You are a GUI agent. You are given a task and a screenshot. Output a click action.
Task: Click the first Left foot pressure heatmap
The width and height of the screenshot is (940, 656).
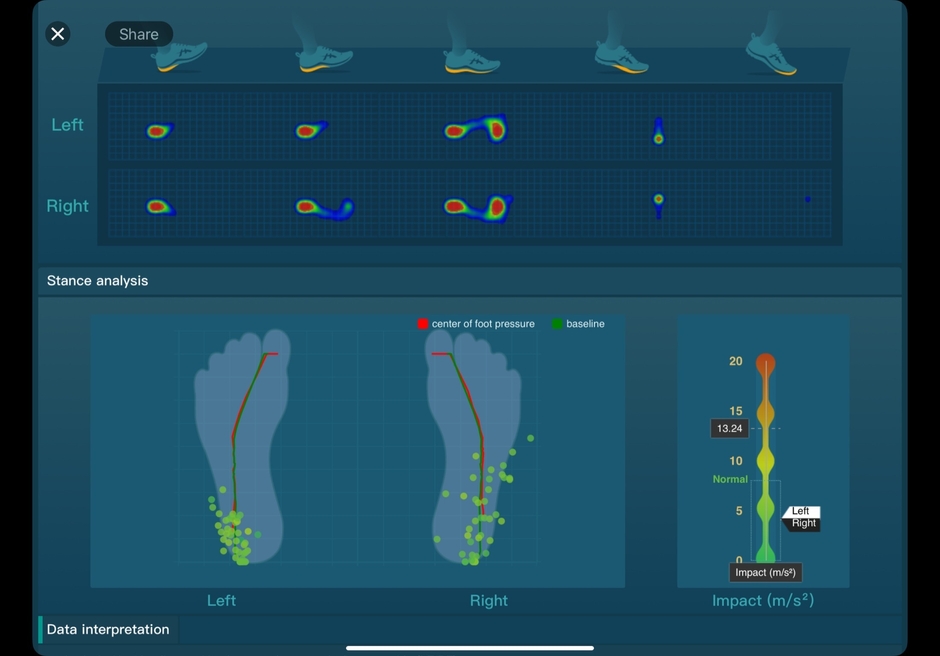click(x=159, y=130)
